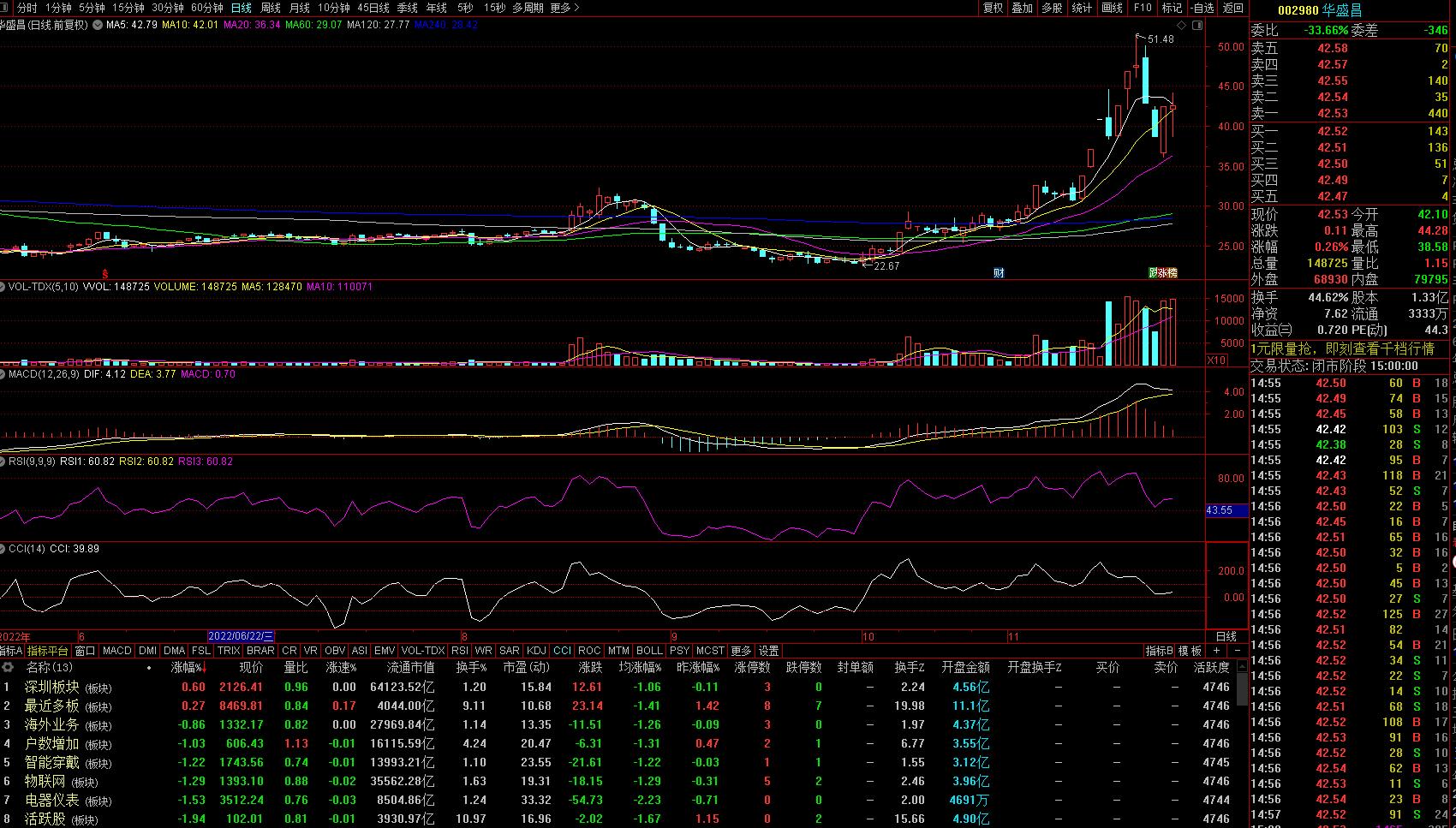Switch to the 5分钟 period
Image resolution: width=1456 pixels, height=828 pixels.
click(x=92, y=8)
